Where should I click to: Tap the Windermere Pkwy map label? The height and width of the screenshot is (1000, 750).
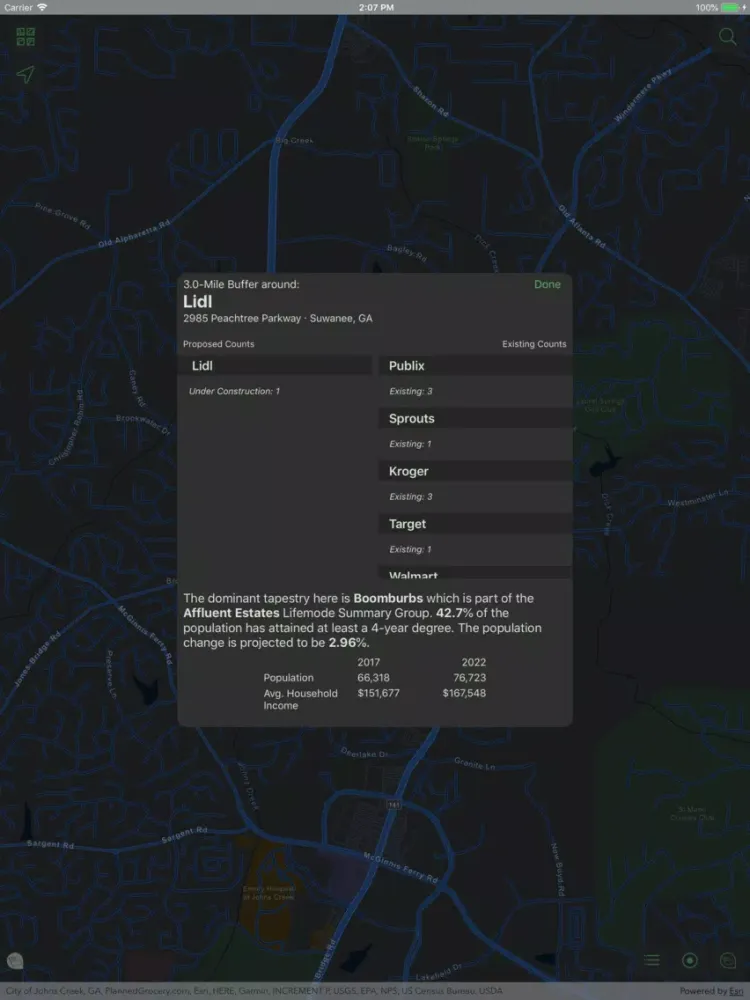642,94
